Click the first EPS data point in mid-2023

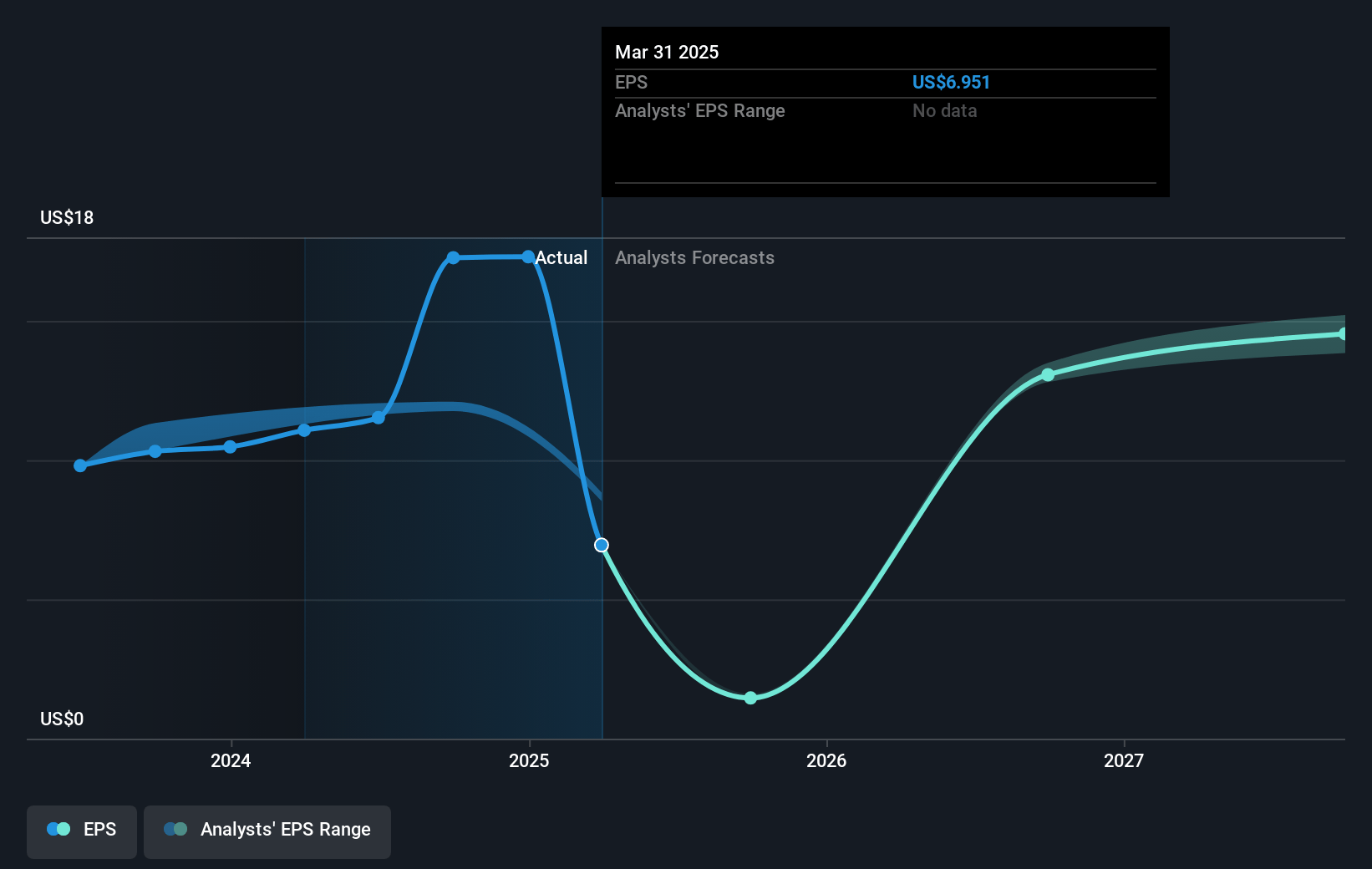click(x=80, y=465)
